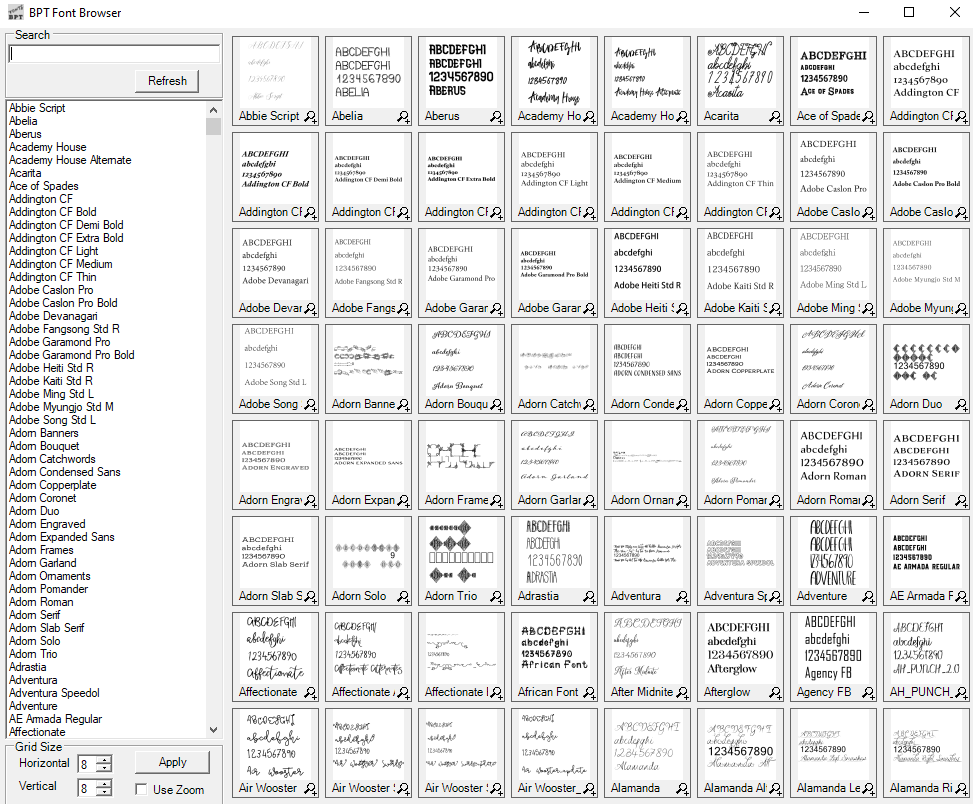This screenshot has height=804, width=973.
Task: Click the zoom icon on the Agency FB tile
Action: tap(868, 692)
